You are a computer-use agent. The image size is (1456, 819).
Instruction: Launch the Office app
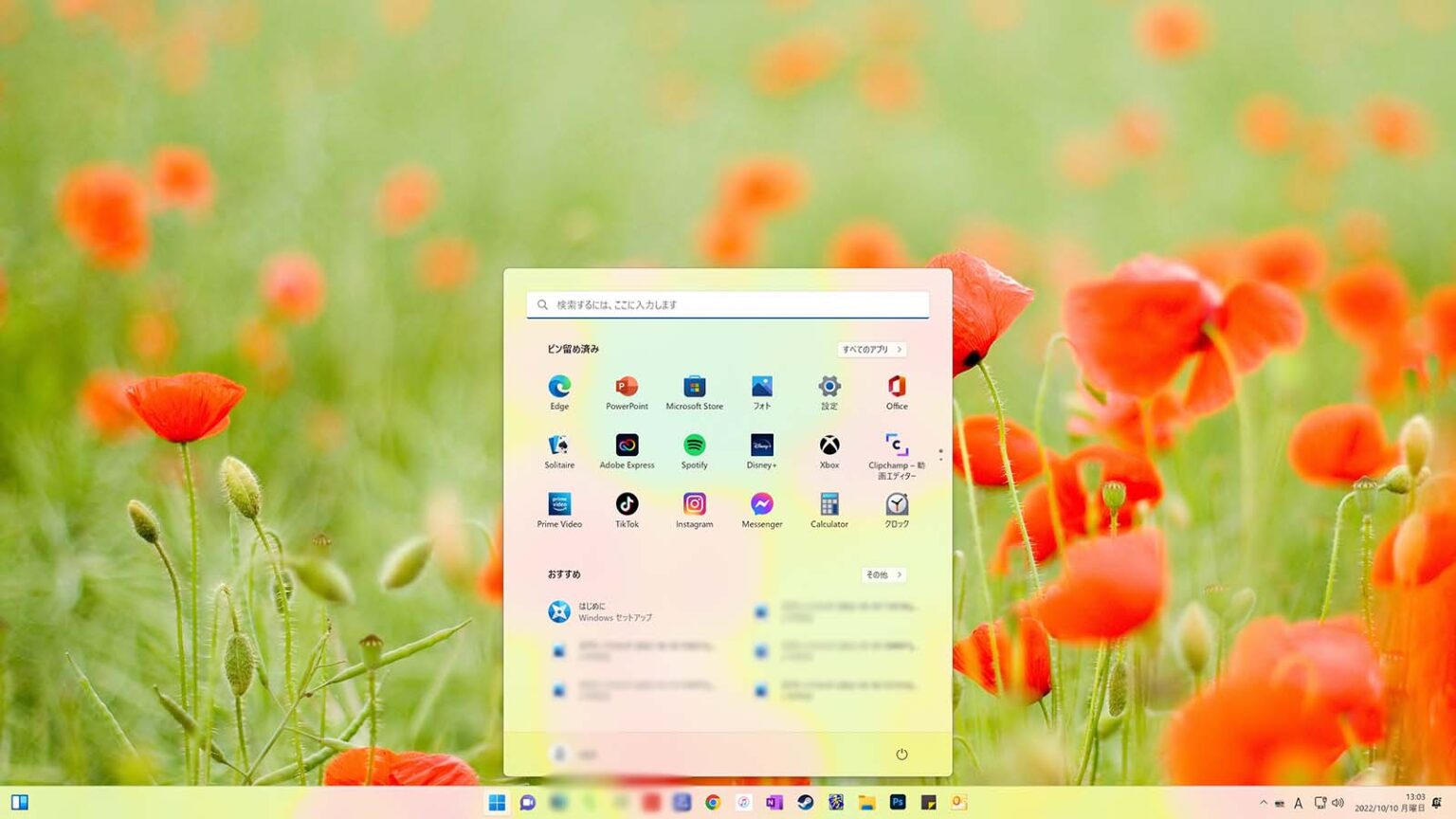pyautogui.click(x=897, y=389)
